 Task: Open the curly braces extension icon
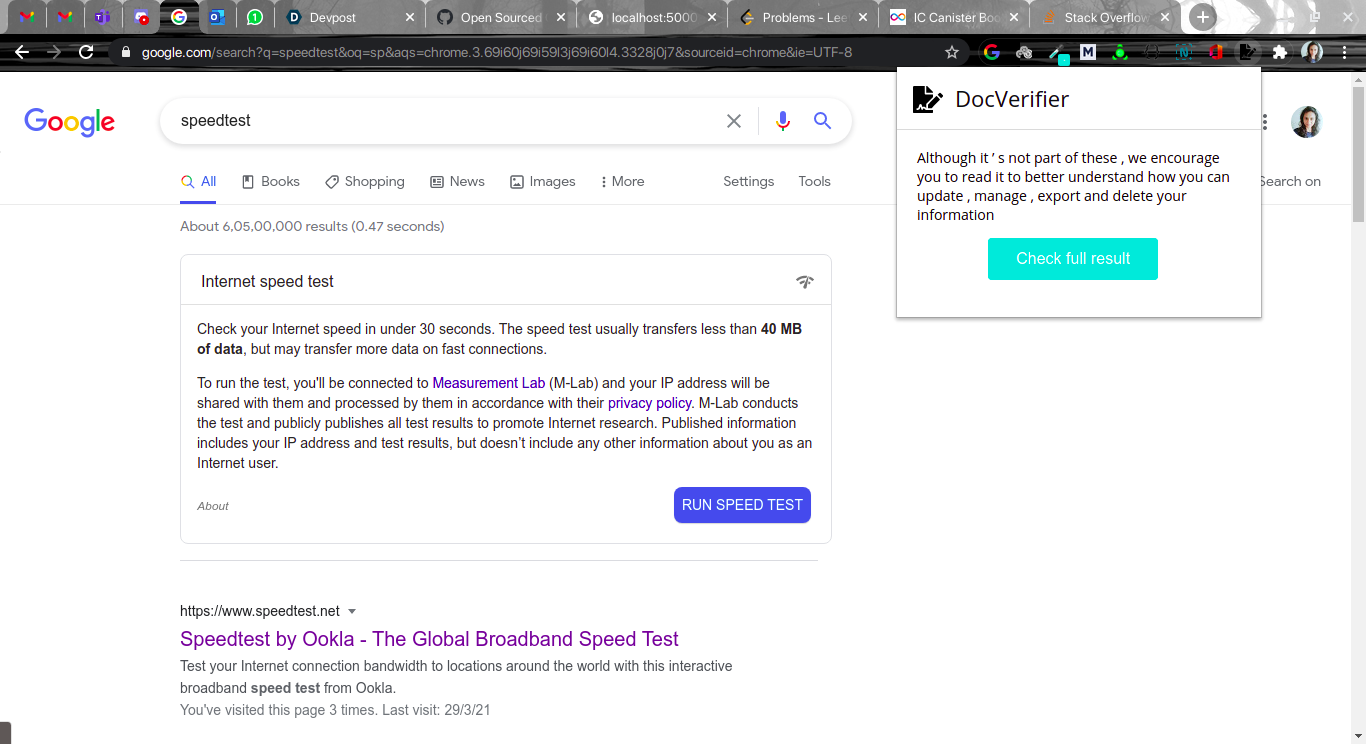click(x=1152, y=52)
